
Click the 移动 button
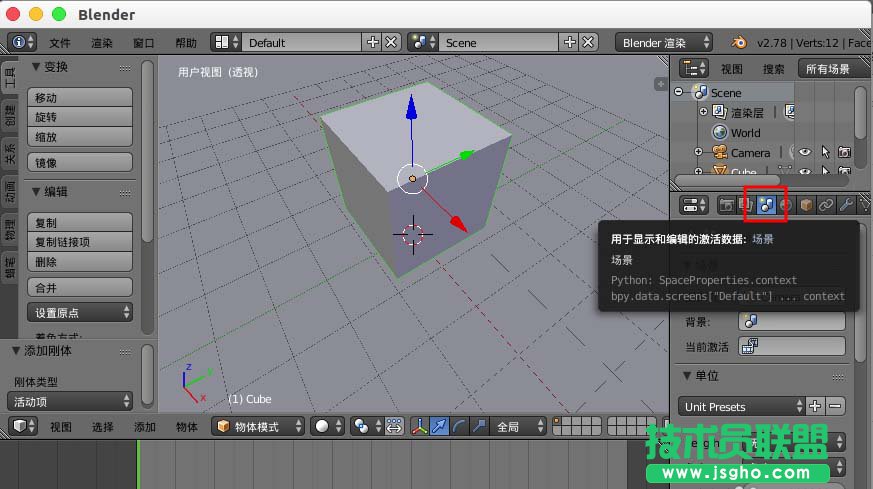tap(80, 97)
